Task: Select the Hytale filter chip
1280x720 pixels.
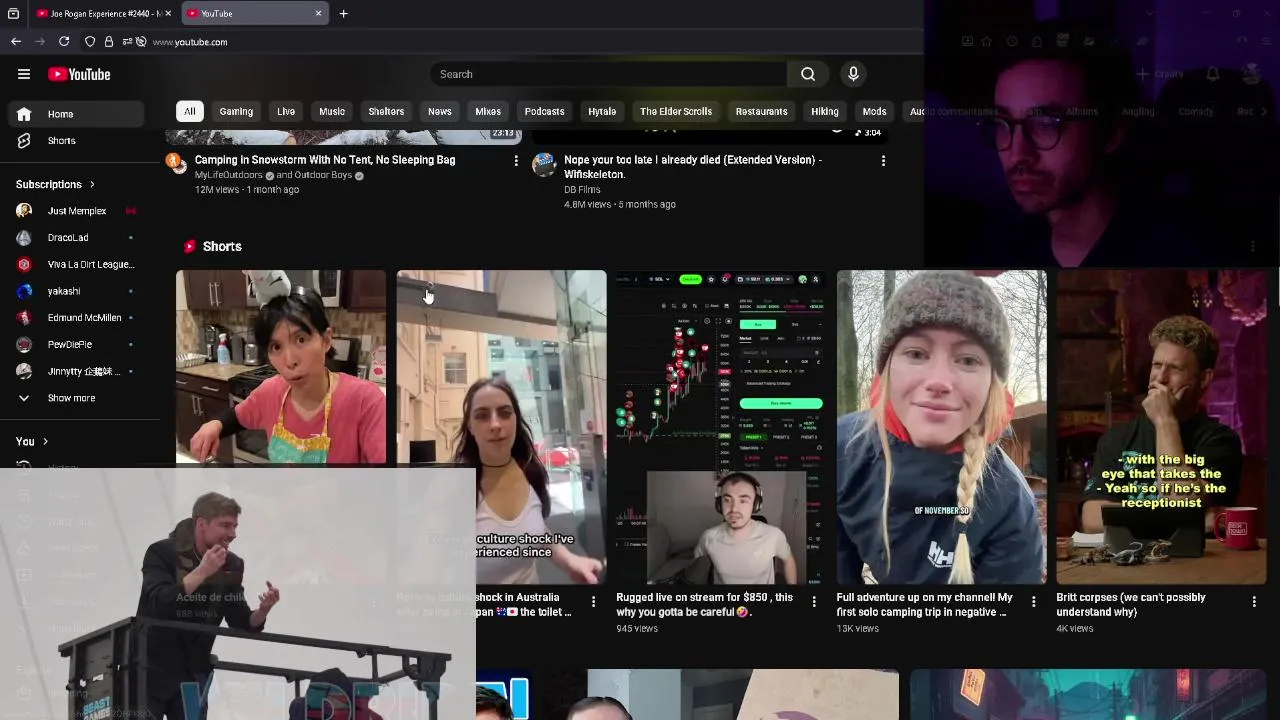Action: pos(602,111)
